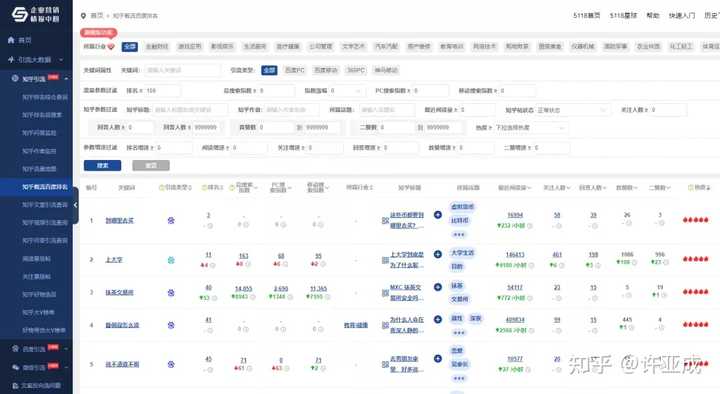Click the Zhihu icon before the row 1 title
Screen dimensions: 720x394
(x=385, y=220)
